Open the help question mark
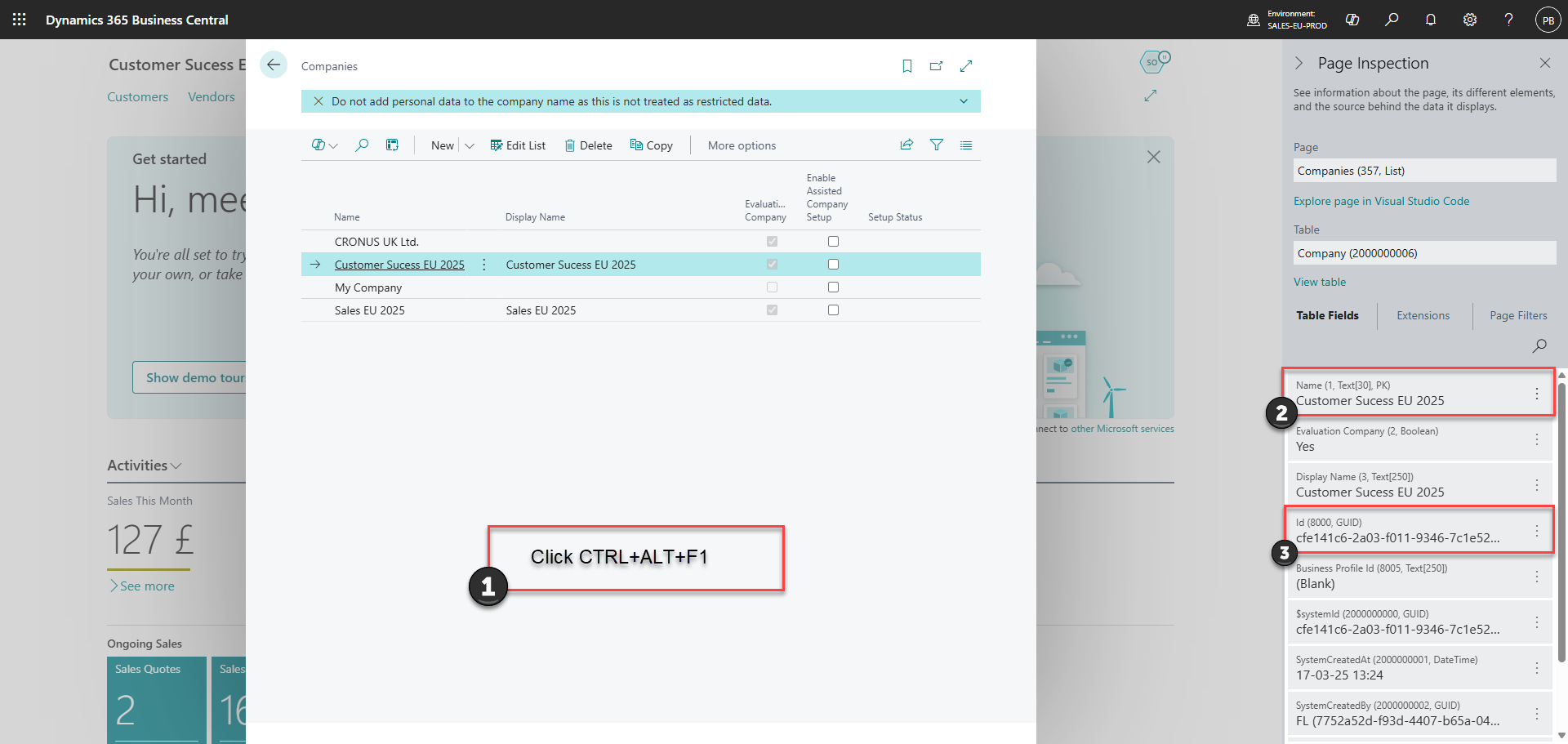Viewport: 1568px width, 744px height. [x=1508, y=20]
